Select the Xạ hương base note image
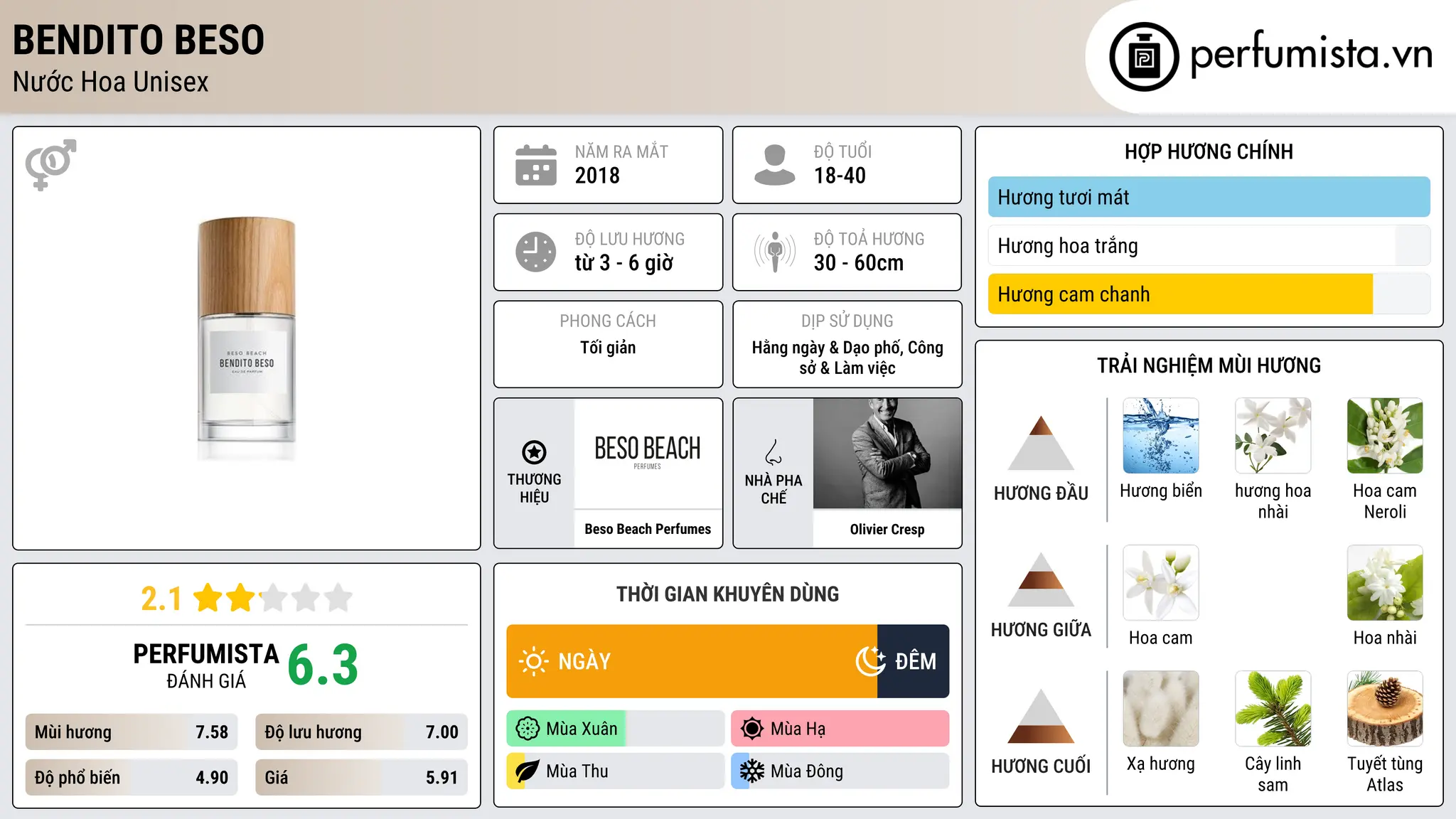1456x819 pixels. click(x=1161, y=709)
